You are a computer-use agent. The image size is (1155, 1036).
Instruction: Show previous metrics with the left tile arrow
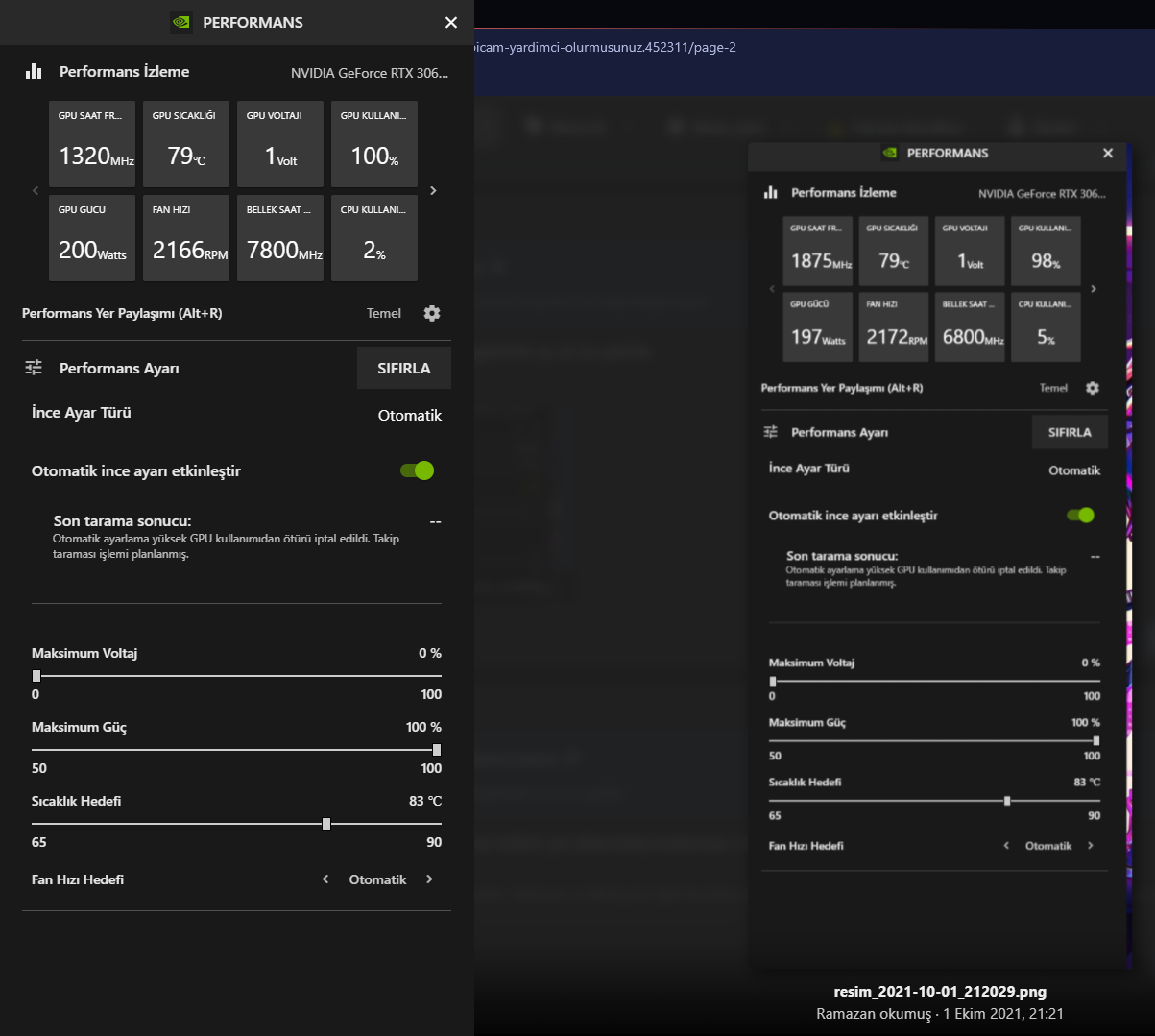[36, 191]
